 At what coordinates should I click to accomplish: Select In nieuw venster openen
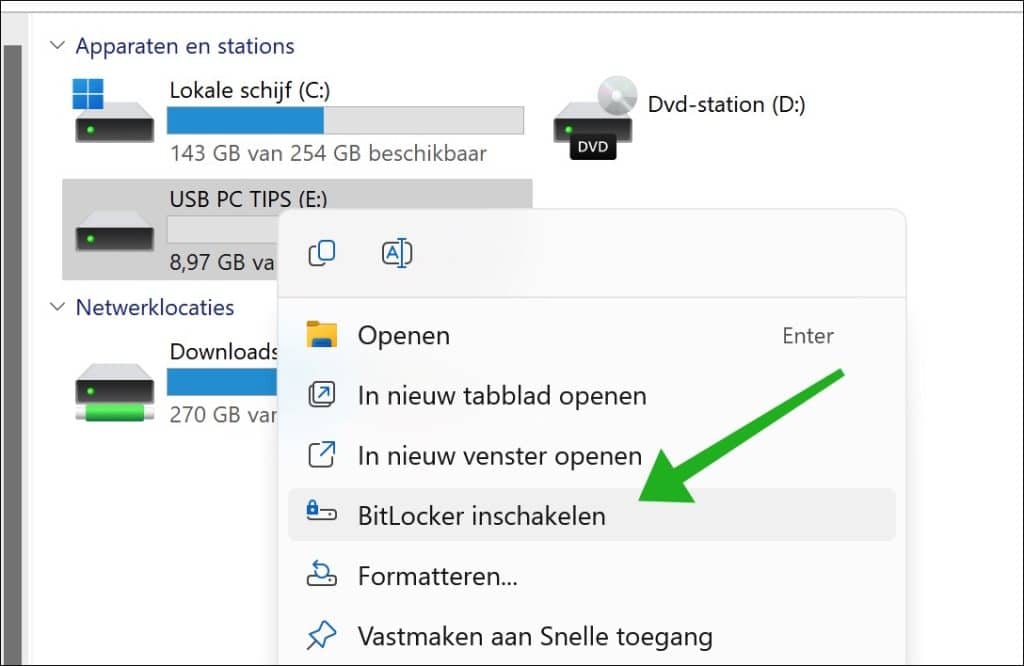pos(592,456)
